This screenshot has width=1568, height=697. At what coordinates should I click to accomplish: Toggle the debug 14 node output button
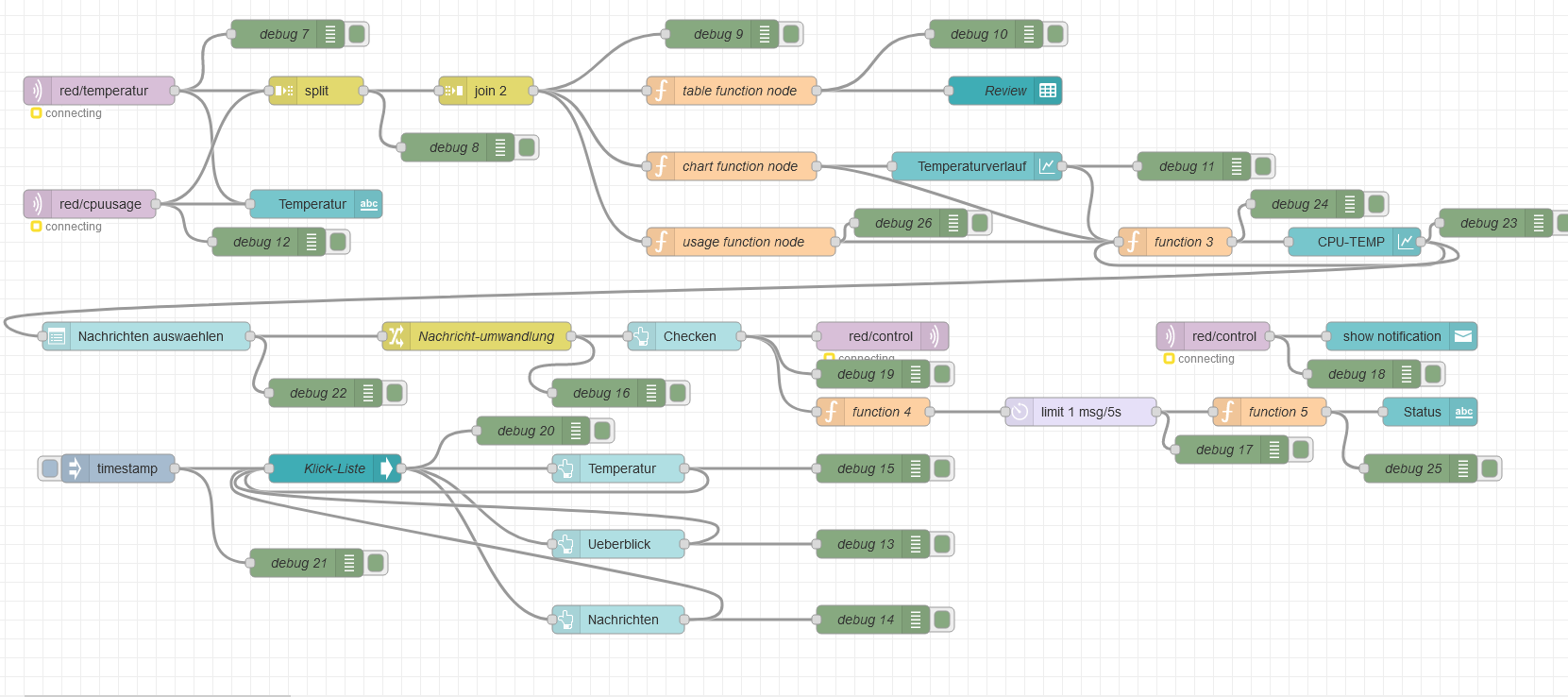(x=942, y=620)
